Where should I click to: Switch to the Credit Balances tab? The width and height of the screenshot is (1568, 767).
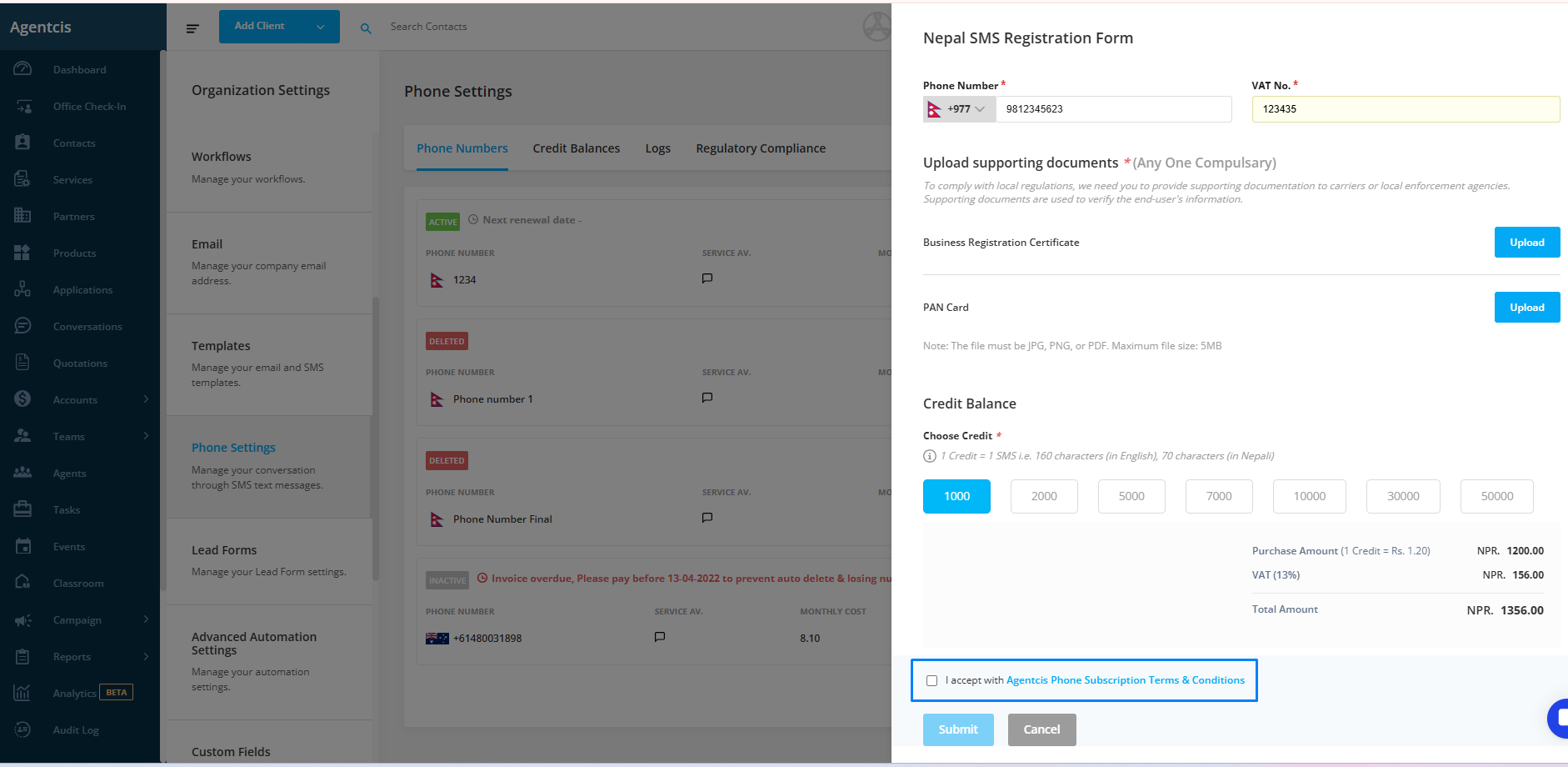point(577,148)
